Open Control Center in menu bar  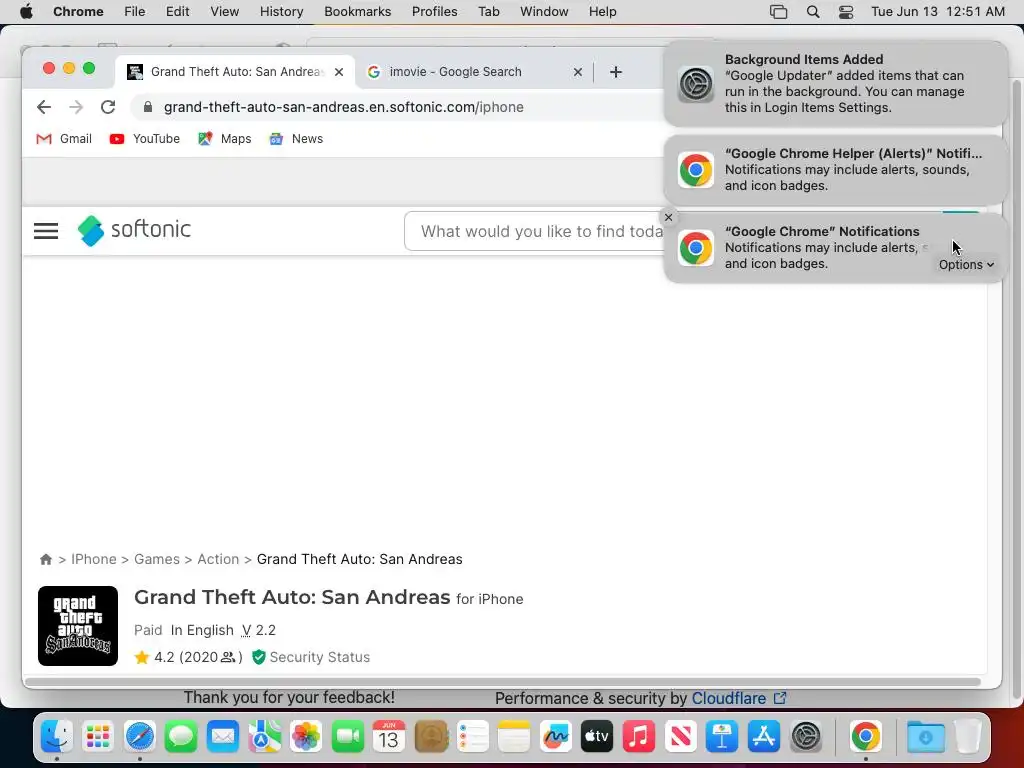pyautogui.click(x=846, y=12)
